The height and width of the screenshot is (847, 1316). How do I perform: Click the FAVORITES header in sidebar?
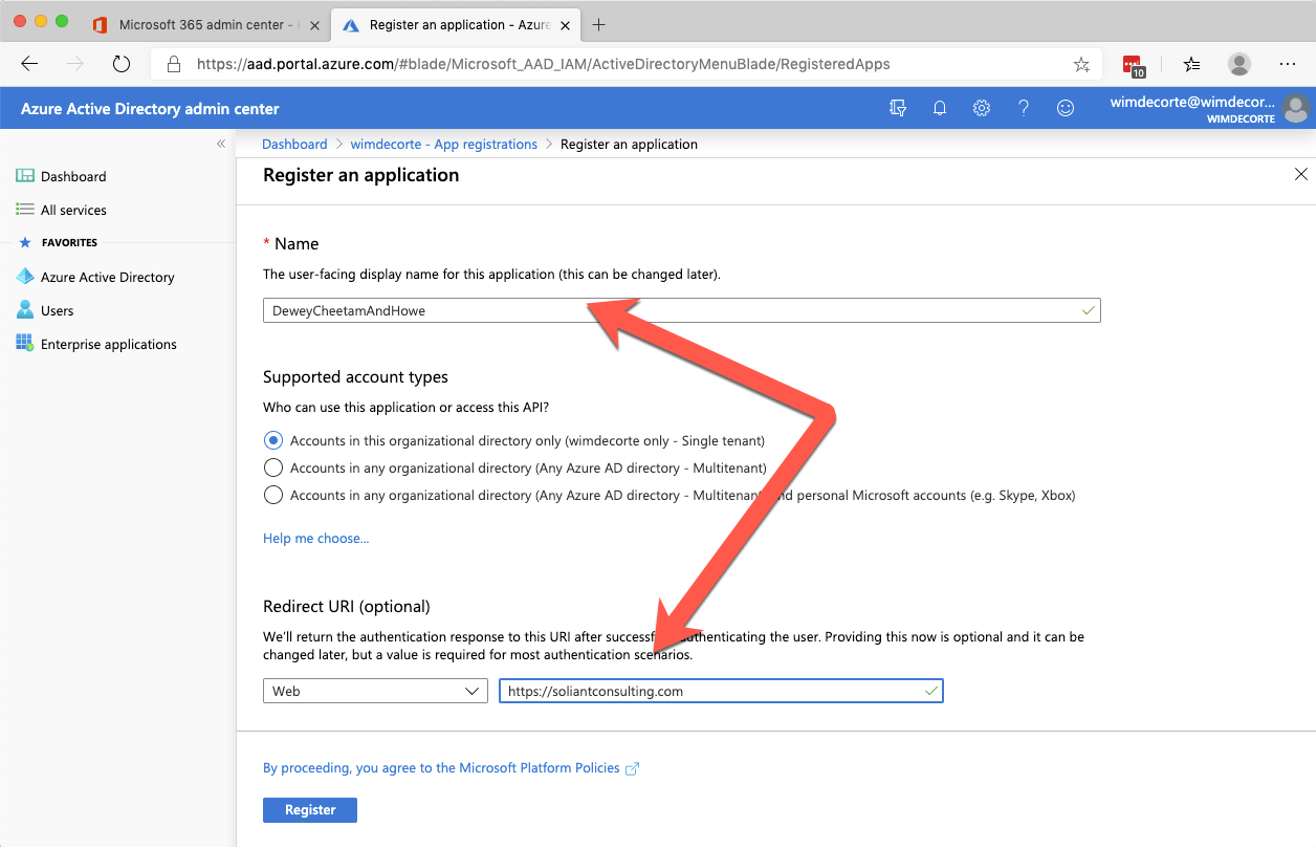tap(69, 242)
